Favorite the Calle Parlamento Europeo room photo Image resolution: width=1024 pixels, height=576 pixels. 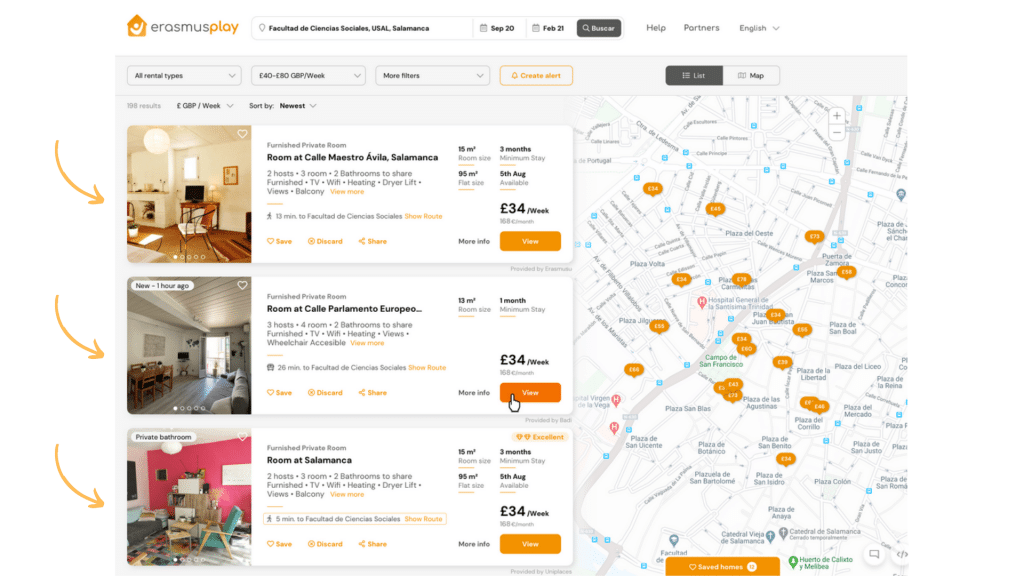[x=242, y=285]
